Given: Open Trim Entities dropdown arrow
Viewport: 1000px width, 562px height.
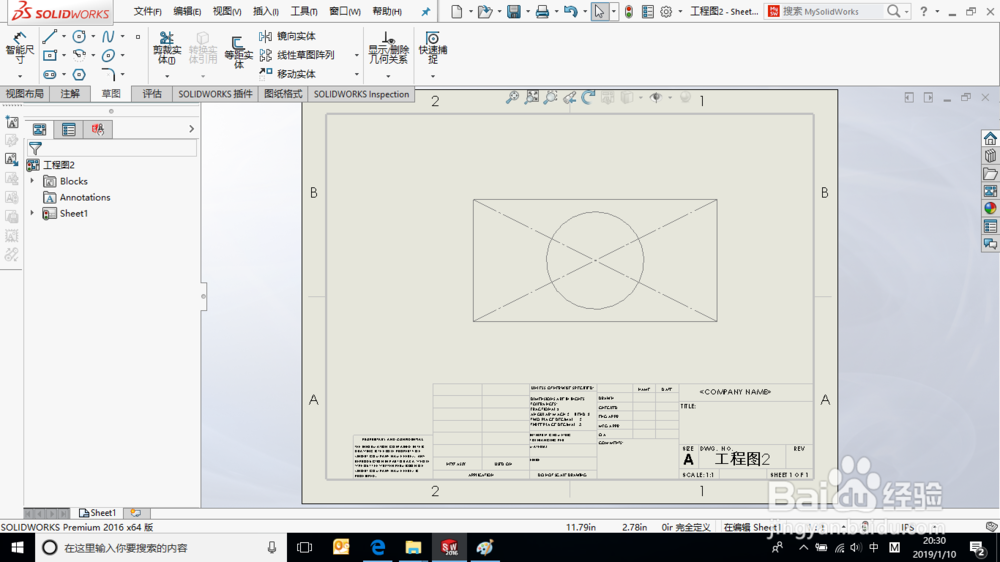Looking at the screenshot, I should (x=167, y=77).
